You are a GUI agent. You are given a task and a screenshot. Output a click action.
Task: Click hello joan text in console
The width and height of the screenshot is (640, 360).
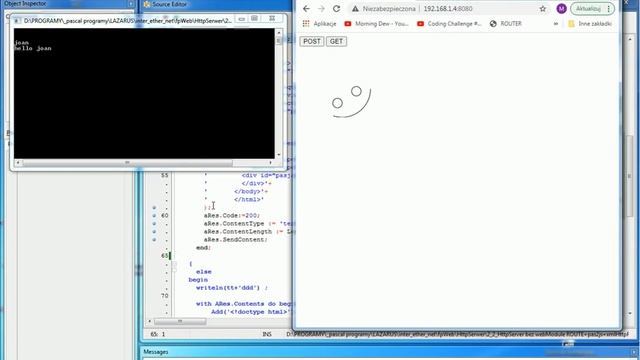pos(33,48)
